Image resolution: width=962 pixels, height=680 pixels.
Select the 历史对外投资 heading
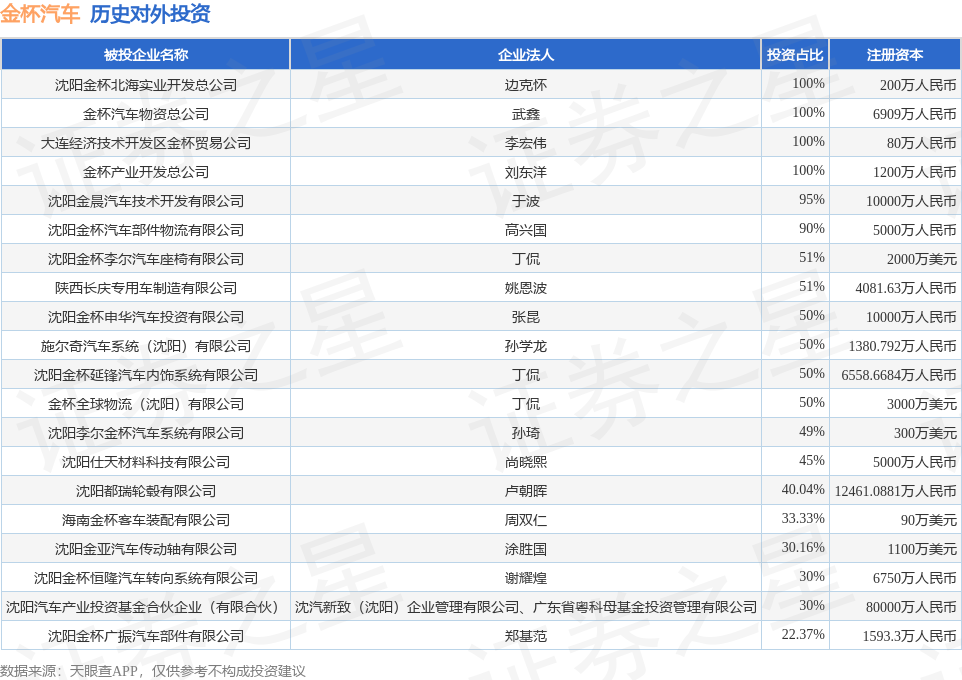click(150, 14)
